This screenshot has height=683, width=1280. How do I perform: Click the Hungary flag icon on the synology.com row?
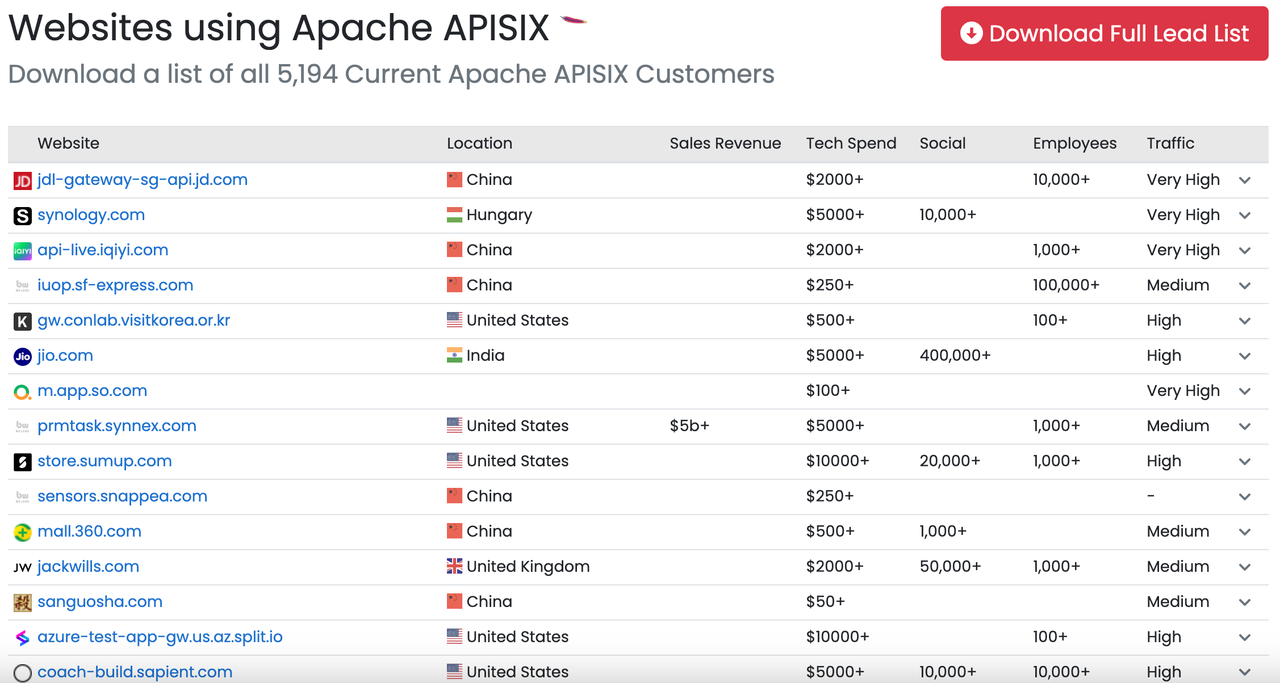pos(453,215)
